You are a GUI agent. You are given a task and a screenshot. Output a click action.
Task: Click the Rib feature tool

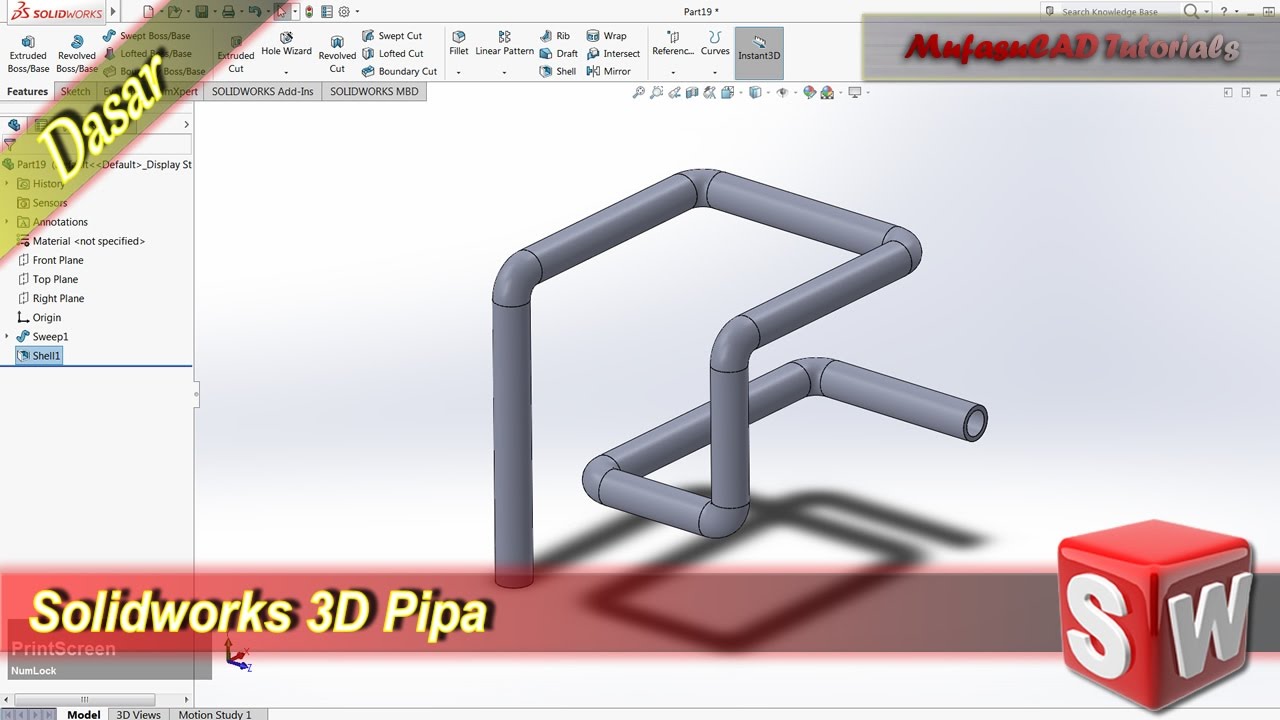click(555, 36)
